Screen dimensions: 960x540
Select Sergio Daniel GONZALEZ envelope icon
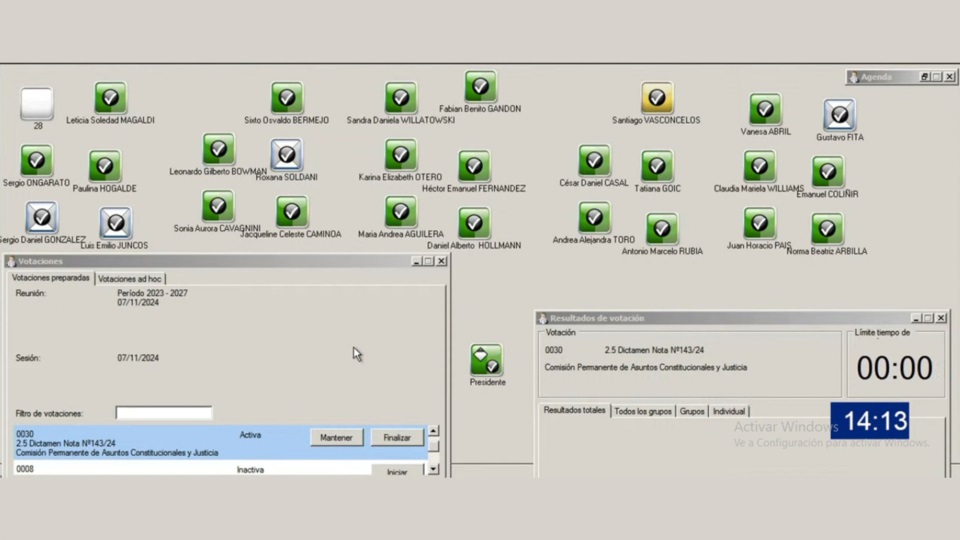click(x=42, y=217)
